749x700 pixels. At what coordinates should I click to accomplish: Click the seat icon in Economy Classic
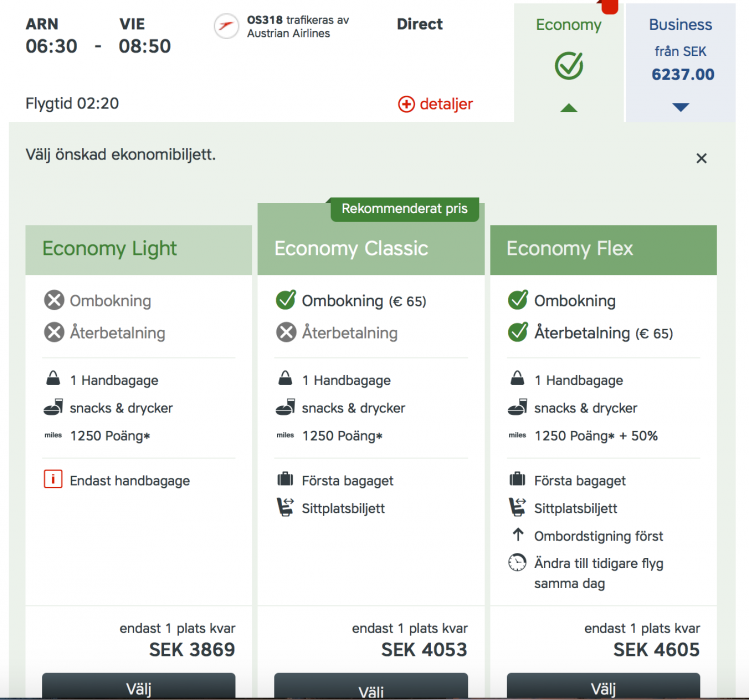[x=285, y=508]
